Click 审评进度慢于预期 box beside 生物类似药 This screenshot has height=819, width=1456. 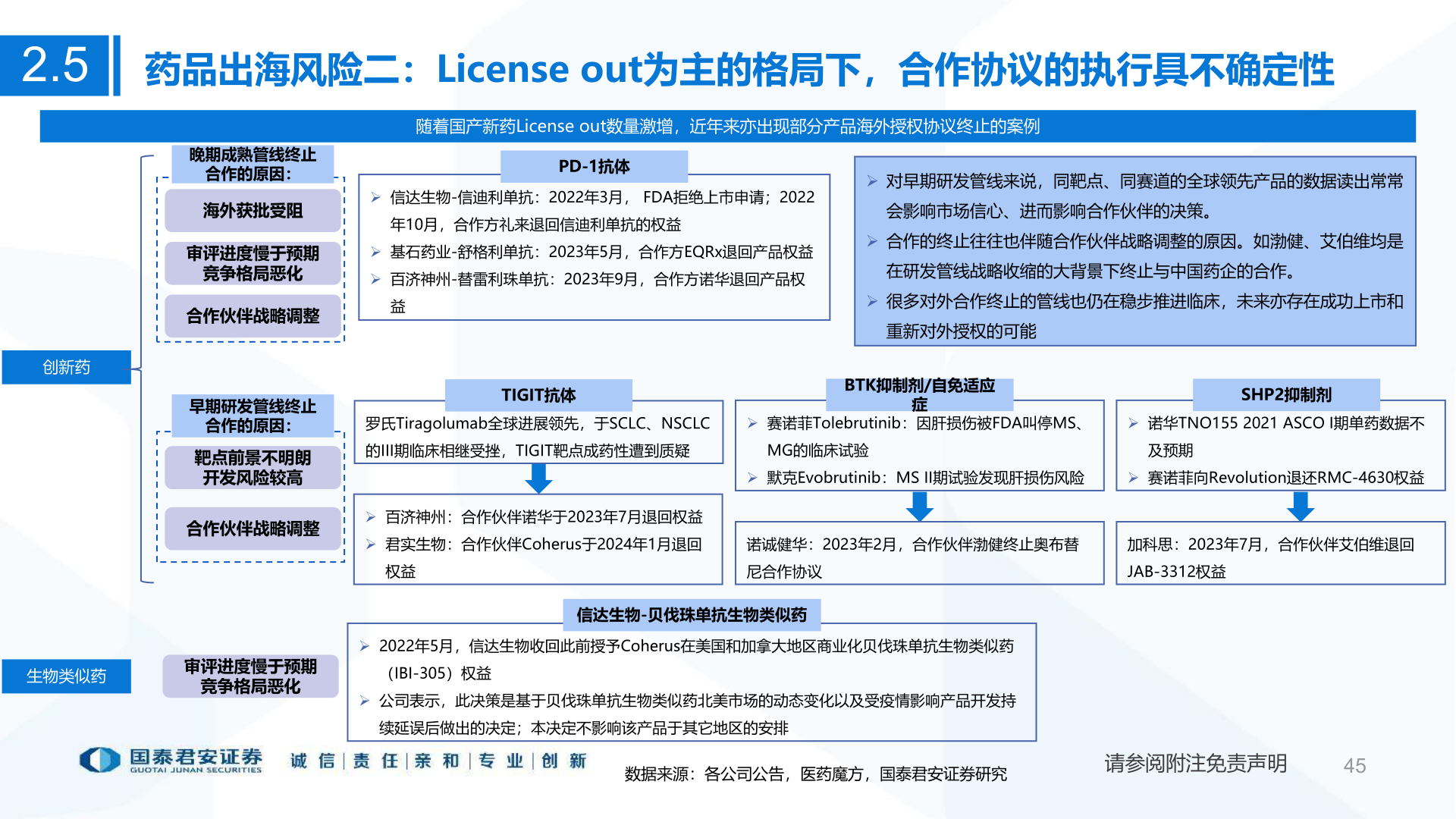(x=250, y=676)
